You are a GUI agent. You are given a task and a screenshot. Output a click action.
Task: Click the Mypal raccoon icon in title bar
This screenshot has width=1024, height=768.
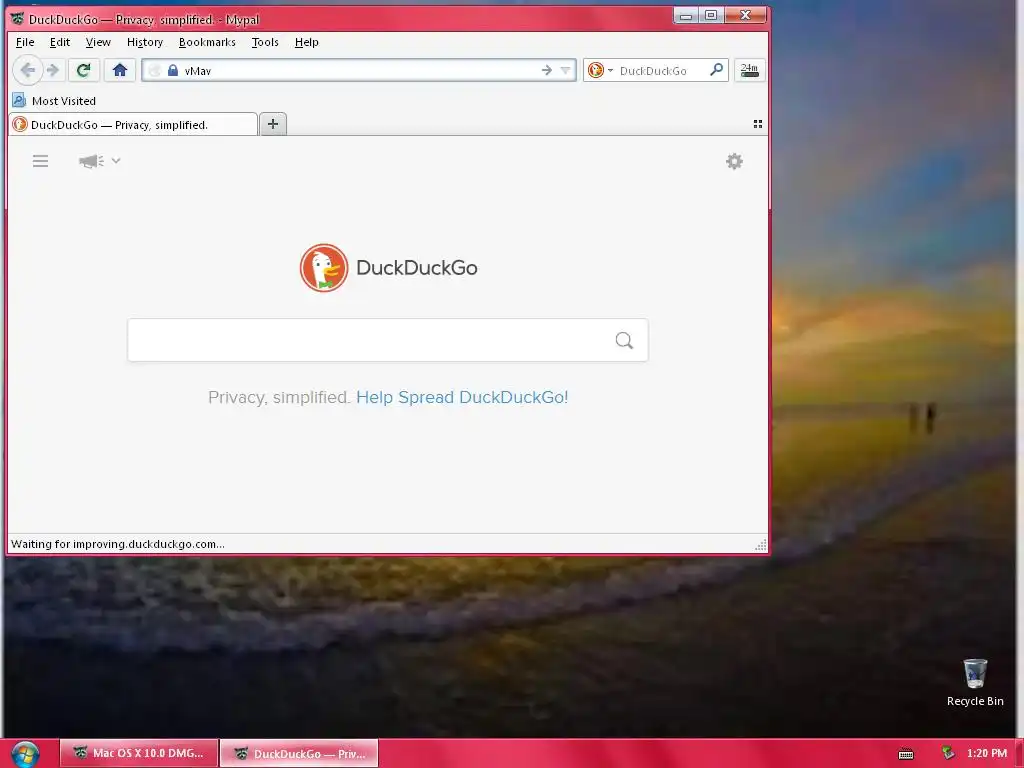(x=18, y=18)
